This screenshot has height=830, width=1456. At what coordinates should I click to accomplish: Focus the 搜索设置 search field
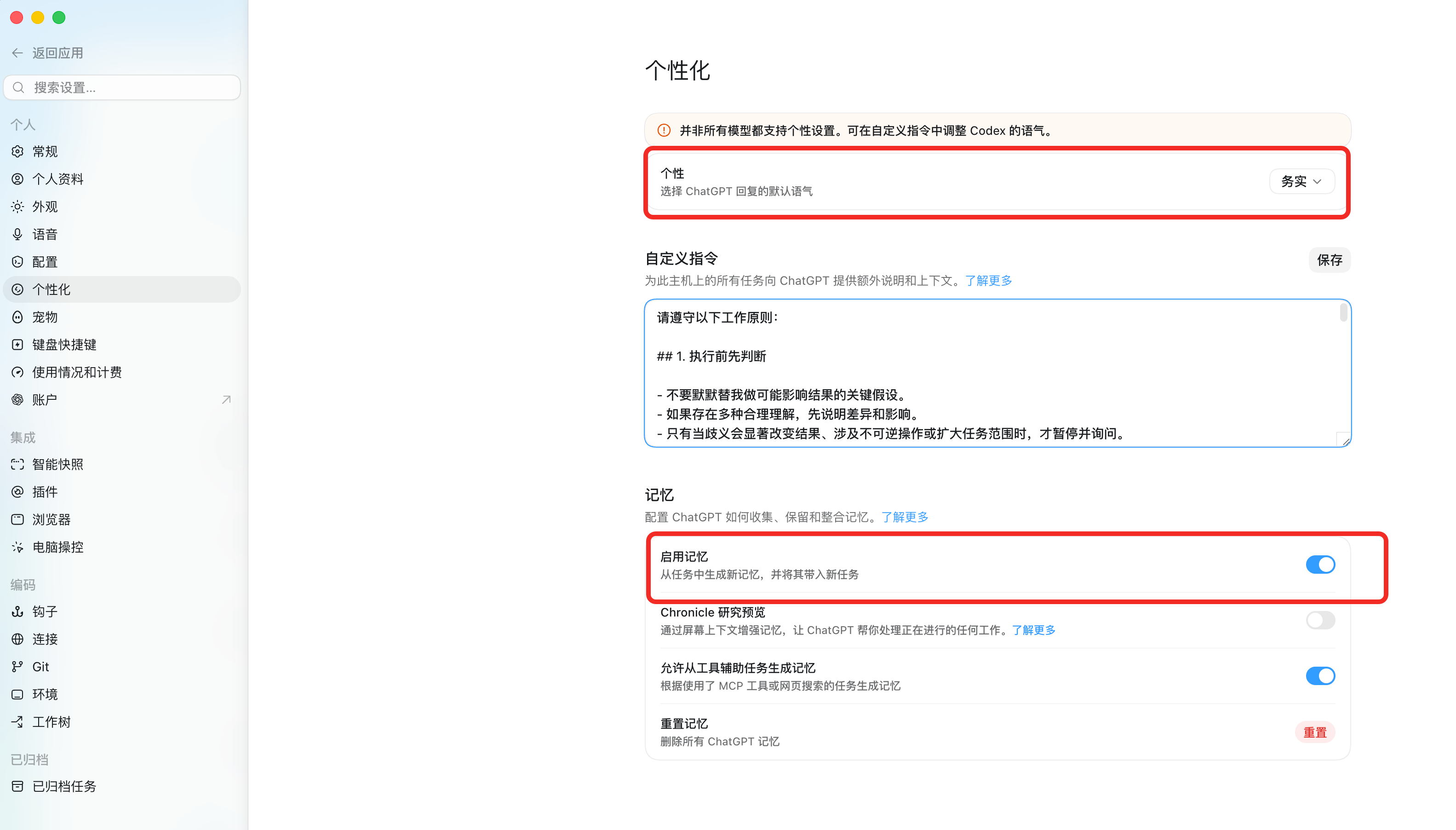tap(122, 87)
